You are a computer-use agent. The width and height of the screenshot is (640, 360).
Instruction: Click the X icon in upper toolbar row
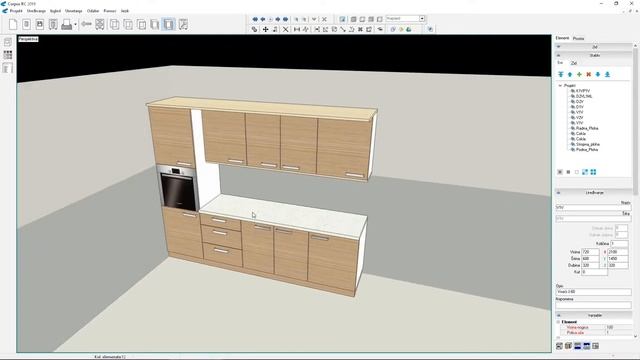[324, 19]
